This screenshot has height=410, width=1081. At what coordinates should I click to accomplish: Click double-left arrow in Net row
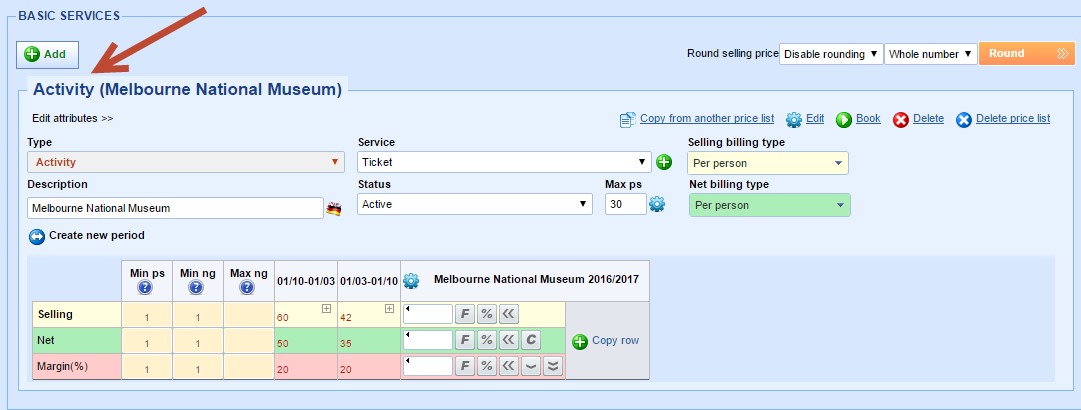coord(509,340)
